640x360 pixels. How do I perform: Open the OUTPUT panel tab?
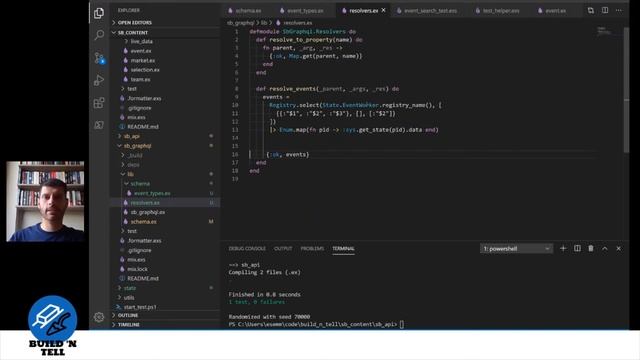coord(283,249)
